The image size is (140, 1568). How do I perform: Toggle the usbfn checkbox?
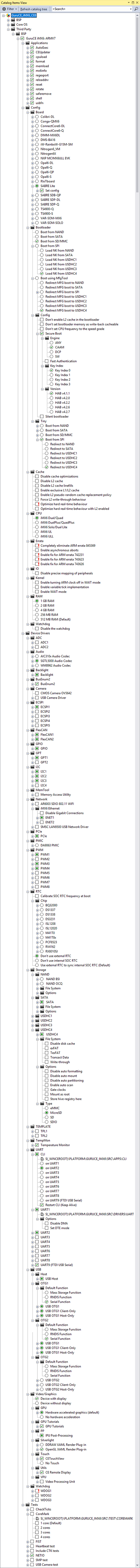coord(33,103)
